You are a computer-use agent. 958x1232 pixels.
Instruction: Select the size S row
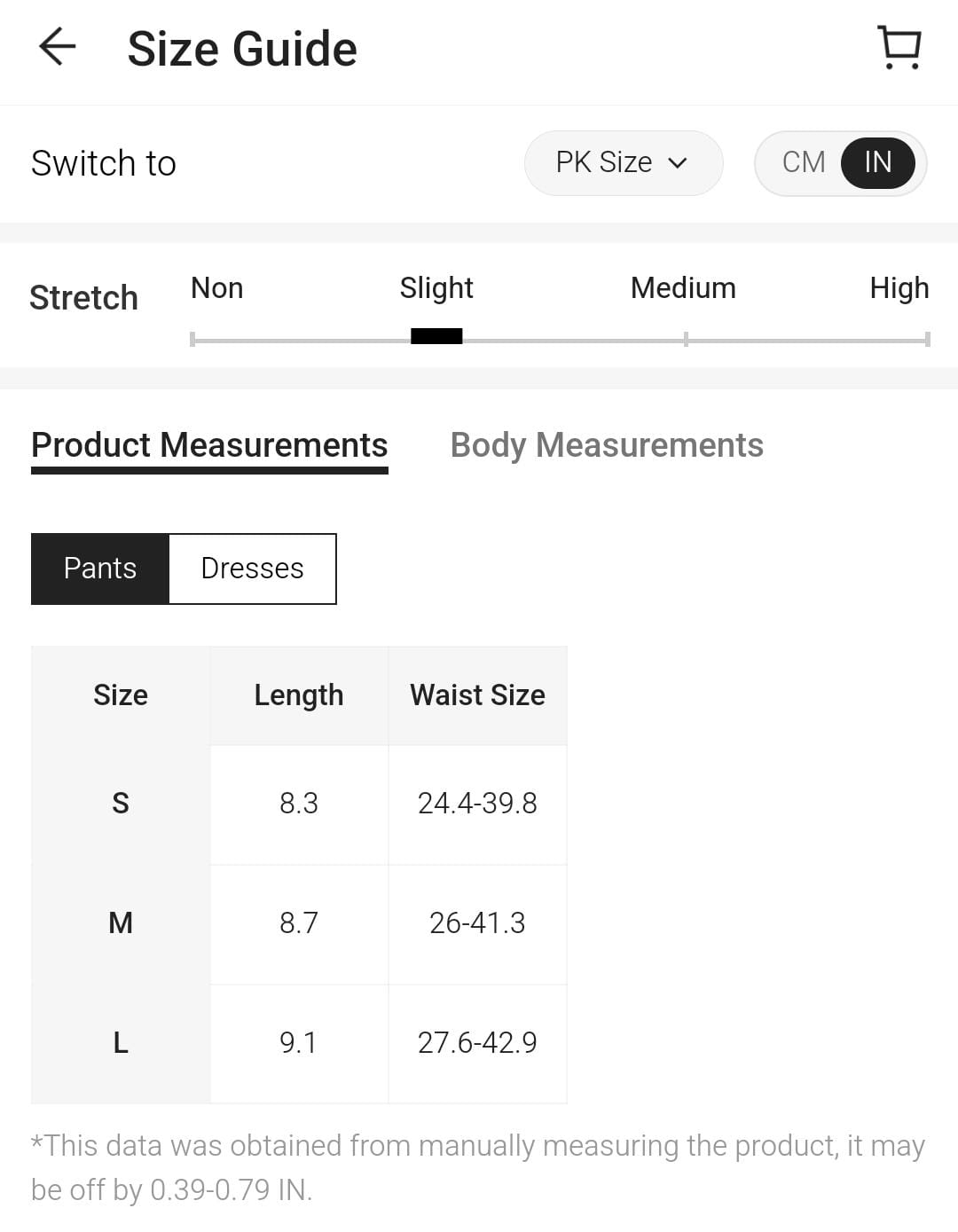click(x=121, y=804)
